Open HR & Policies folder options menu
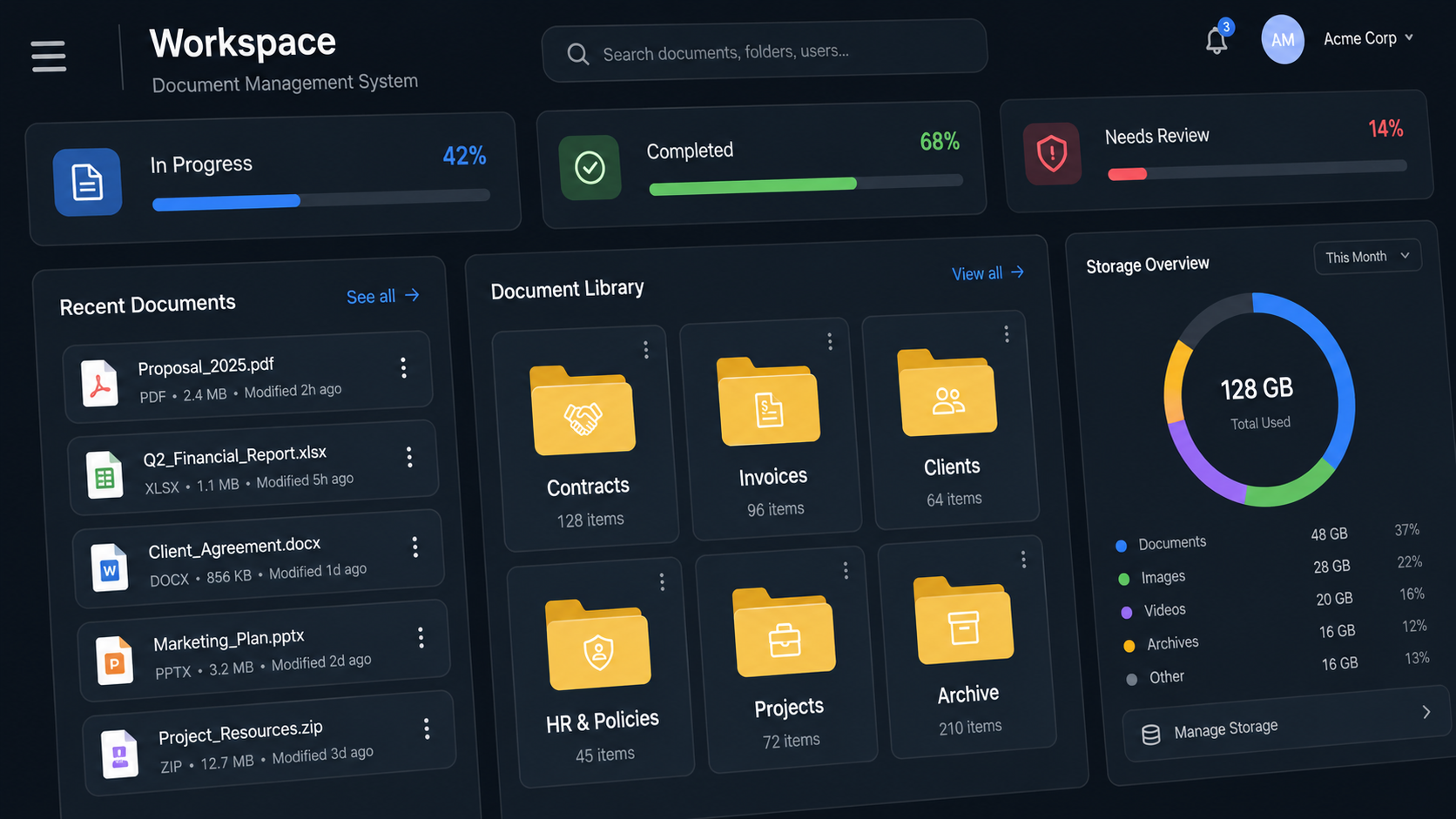Viewport: 1456px width, 819px height. (662, 582)
